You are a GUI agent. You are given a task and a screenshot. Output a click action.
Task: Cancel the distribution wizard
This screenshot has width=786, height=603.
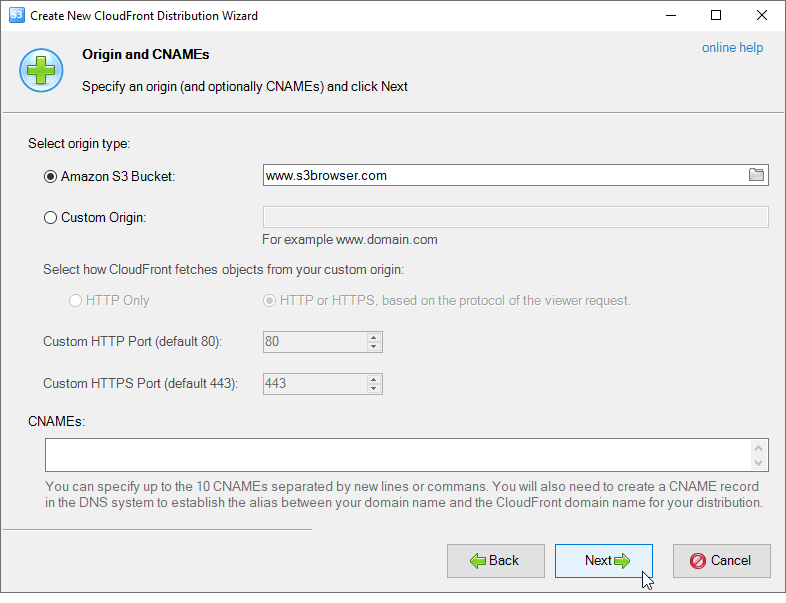click(721, 561)
